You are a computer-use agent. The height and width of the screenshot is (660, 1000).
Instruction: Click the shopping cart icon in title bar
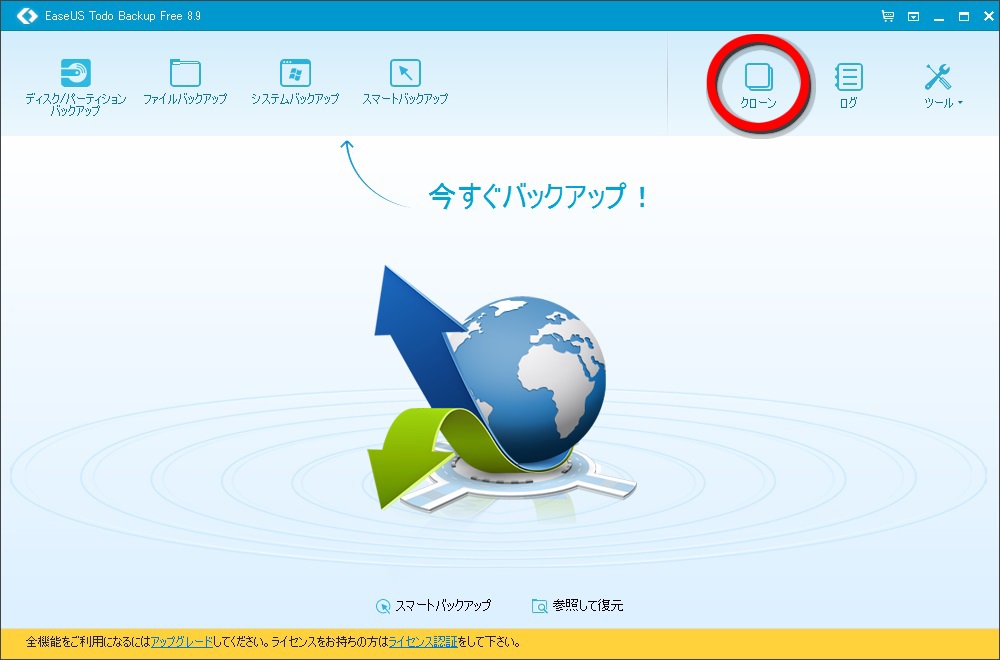(887, 16)
